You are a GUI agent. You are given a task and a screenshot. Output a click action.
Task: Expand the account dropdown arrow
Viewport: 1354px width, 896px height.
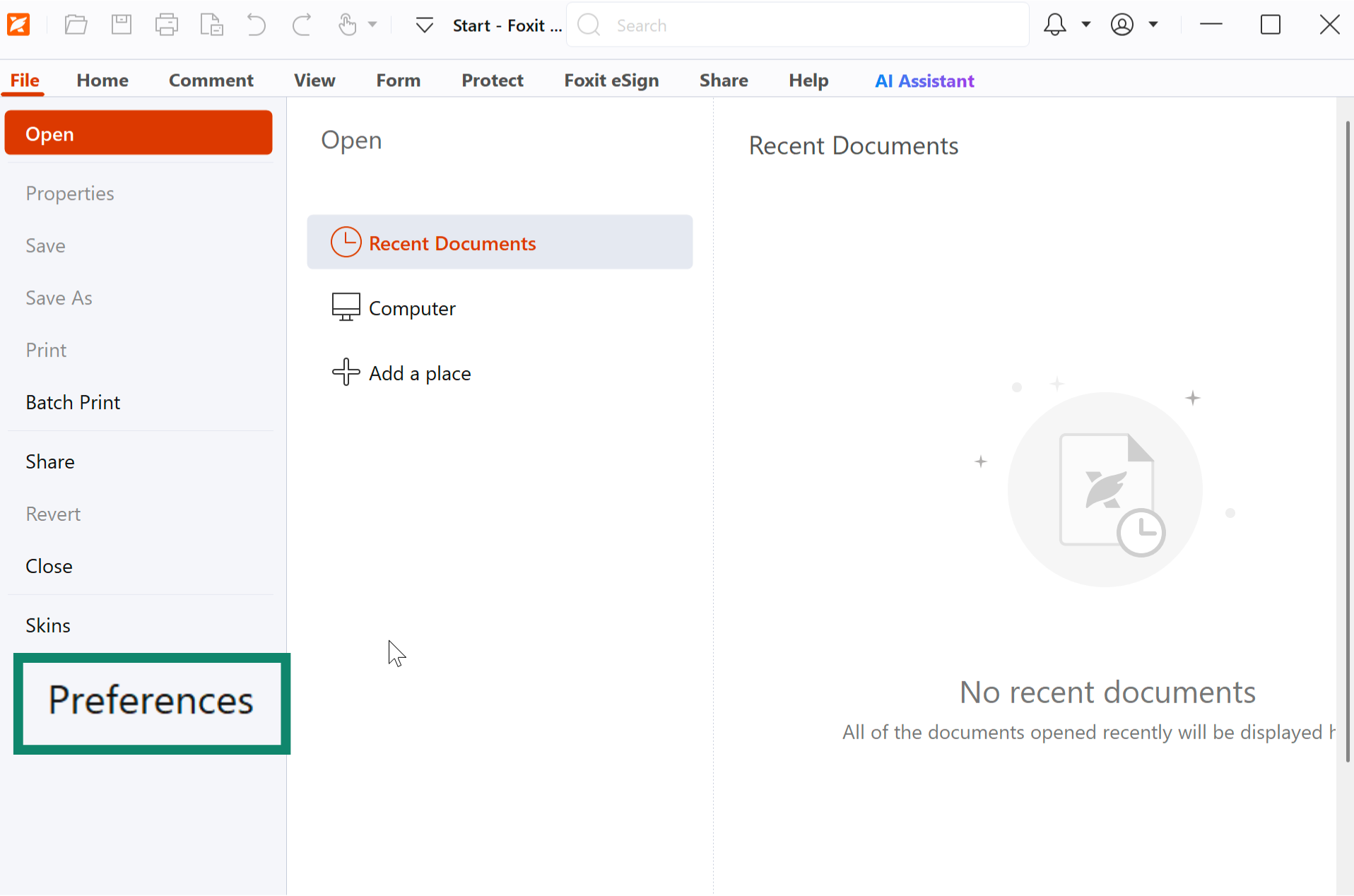point(1153,25)
